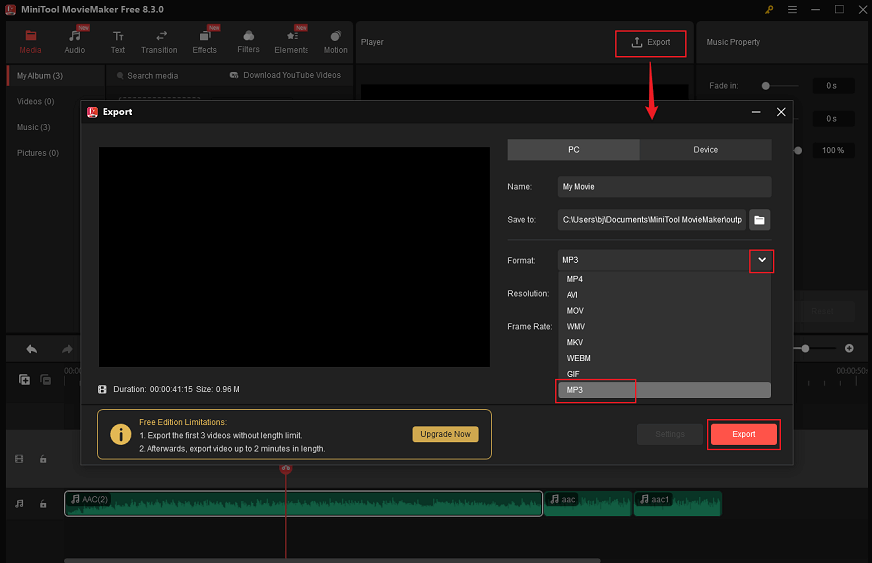Open the Motion tab
The height and width of the screenshot is (563, 872).
[335, 42]
